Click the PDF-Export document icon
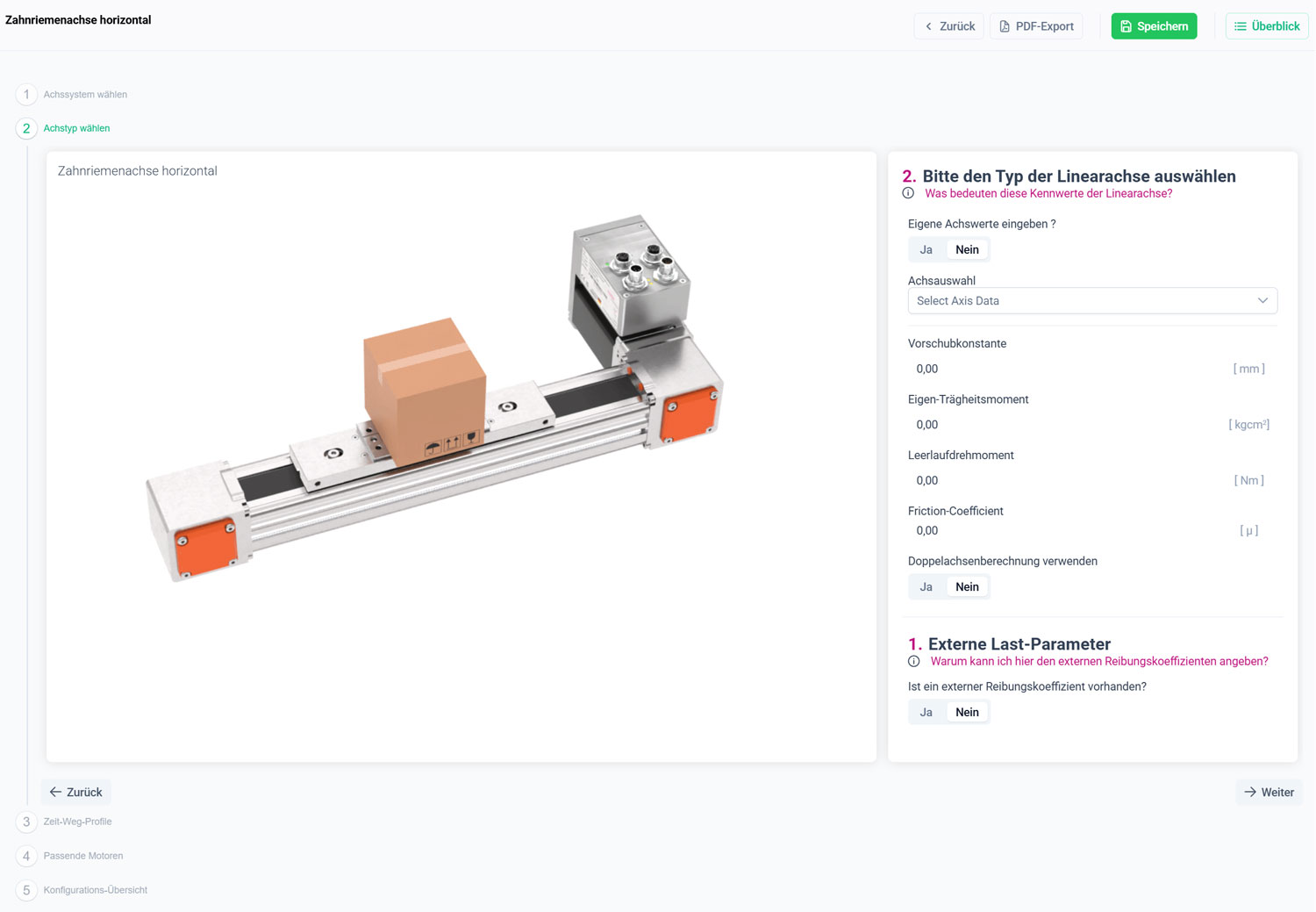This screenshot has width=1316, height=912. (1005, 26)
